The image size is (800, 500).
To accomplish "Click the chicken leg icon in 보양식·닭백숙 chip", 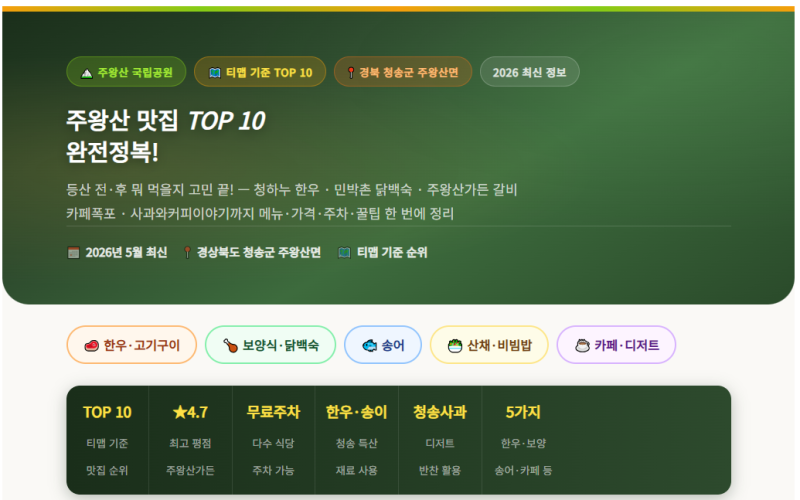I will pos(231,346).
